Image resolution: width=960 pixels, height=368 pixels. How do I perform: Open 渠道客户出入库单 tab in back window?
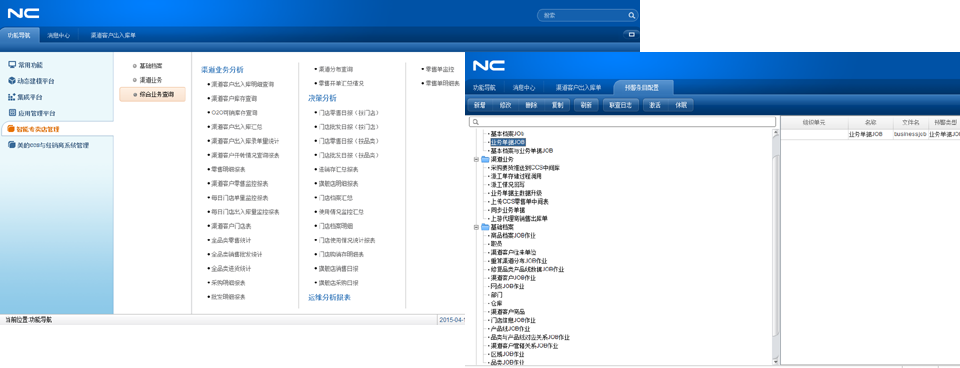(113, 36)
